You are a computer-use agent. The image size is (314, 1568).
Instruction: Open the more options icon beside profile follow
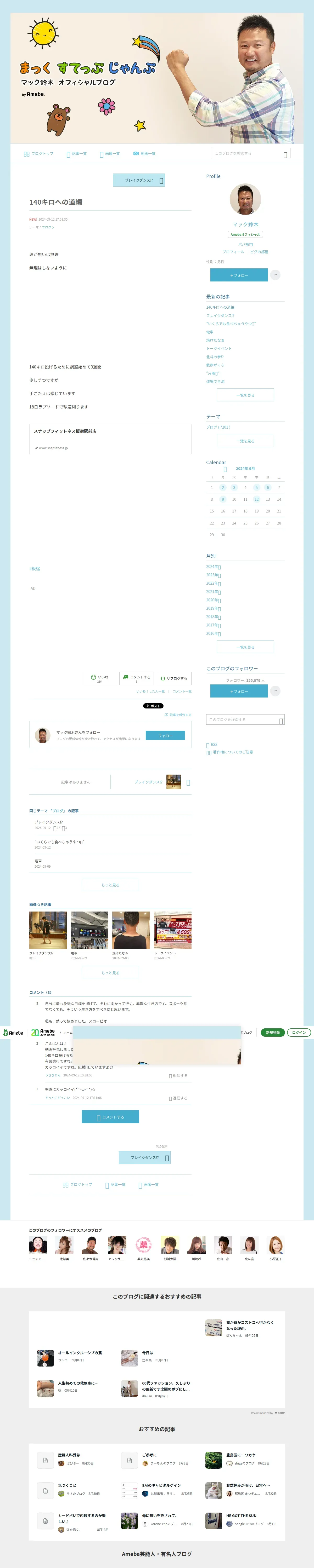tap(275, 275)
